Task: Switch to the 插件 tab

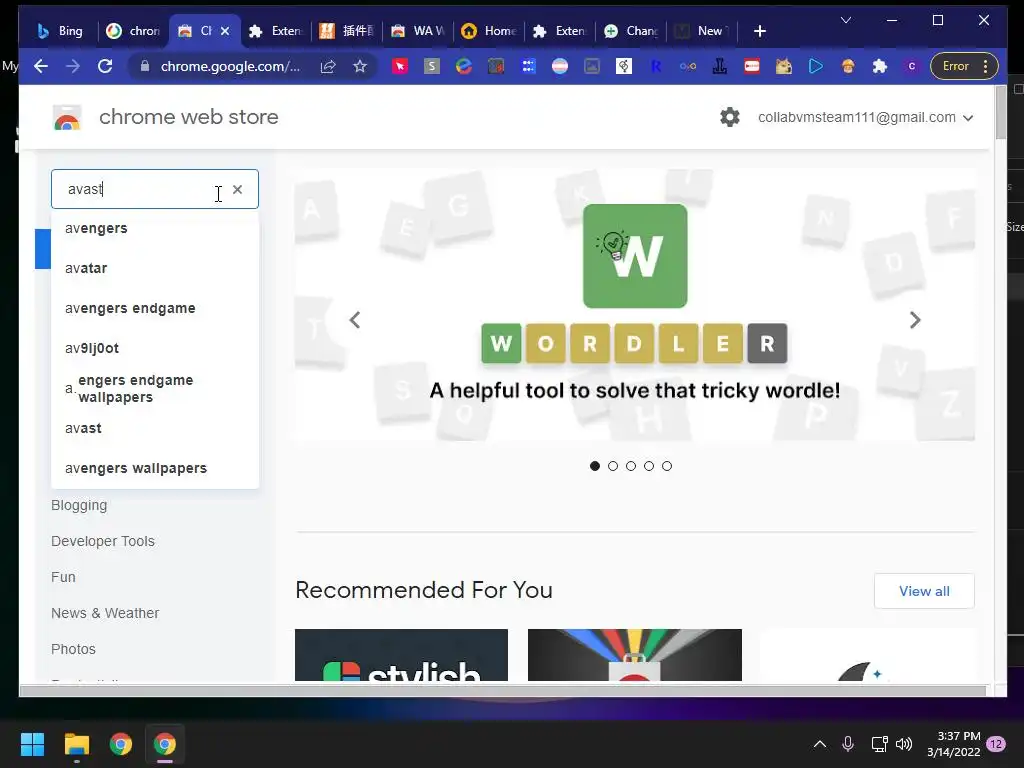Action: (x=347, y=31)
